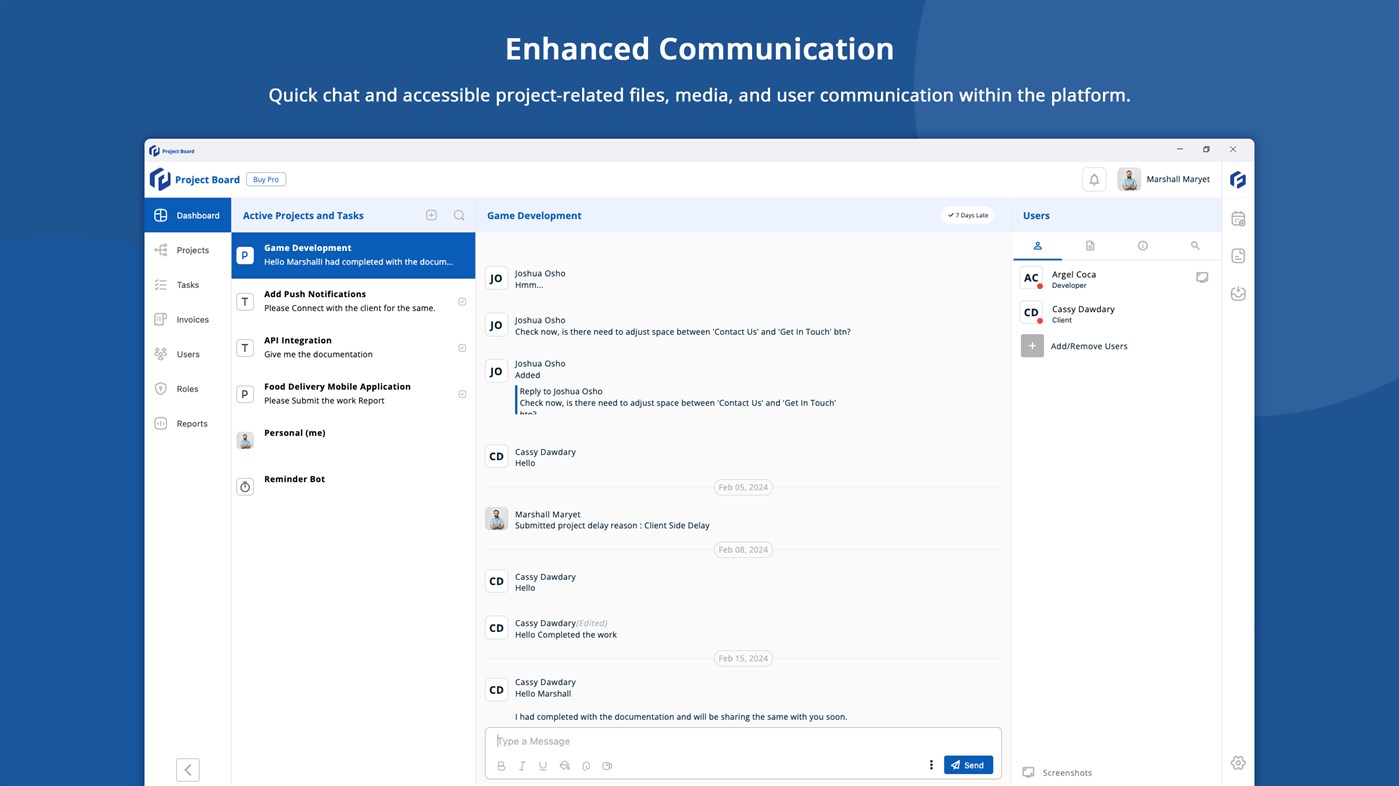Screen dimensions: 1399x786
Task: Toggle bold formatting in the message toolbar
Action: pyautogui.click(x=500, y=765)
